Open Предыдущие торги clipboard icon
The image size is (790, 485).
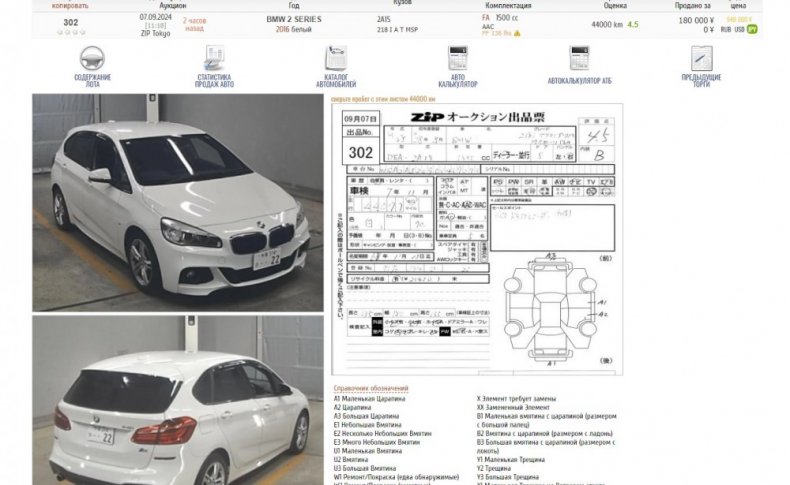[701, 58]
